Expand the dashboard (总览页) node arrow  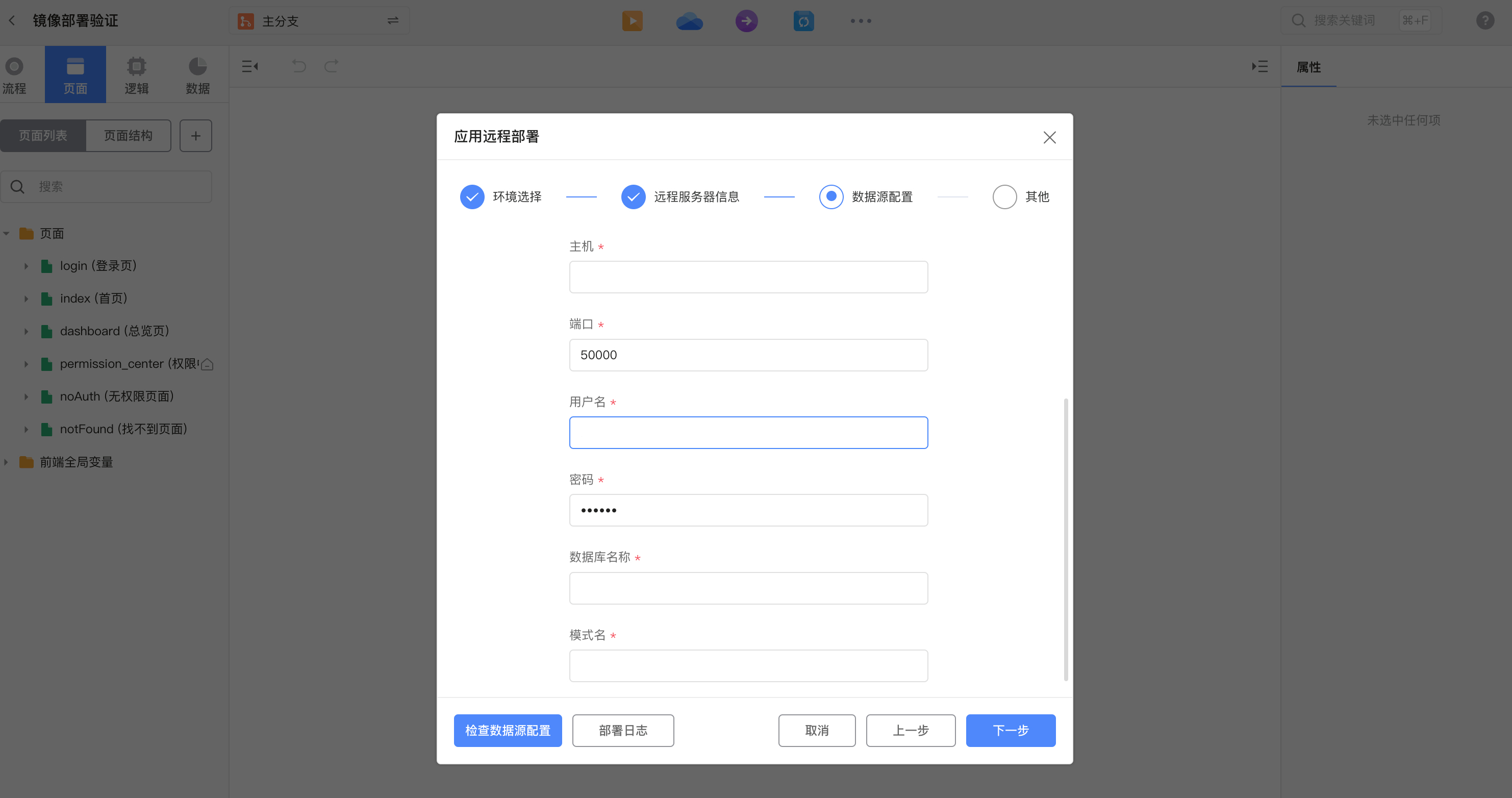[26, 331]
